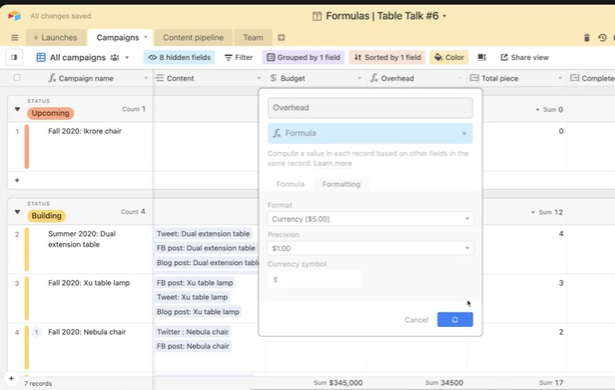Toggle the views sidebar panel
The width and height of the screenshot is (615, 390).
[14, 57]
